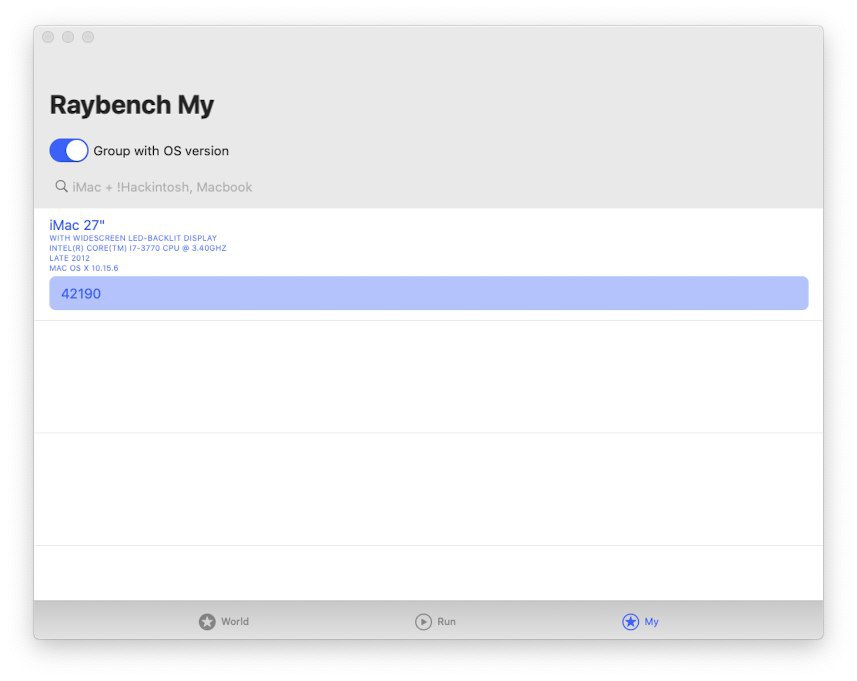This screenshot has width=857, height=681.
Task: Switch to the Run tab label
Action: click(x=447, y=621)
